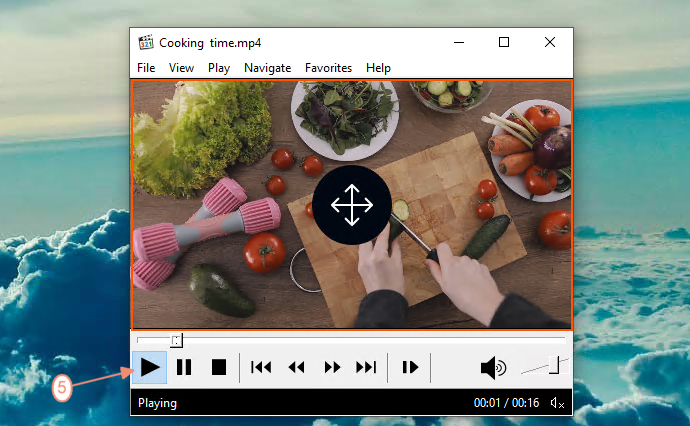Click the Play button in the controls

point(150,367)
